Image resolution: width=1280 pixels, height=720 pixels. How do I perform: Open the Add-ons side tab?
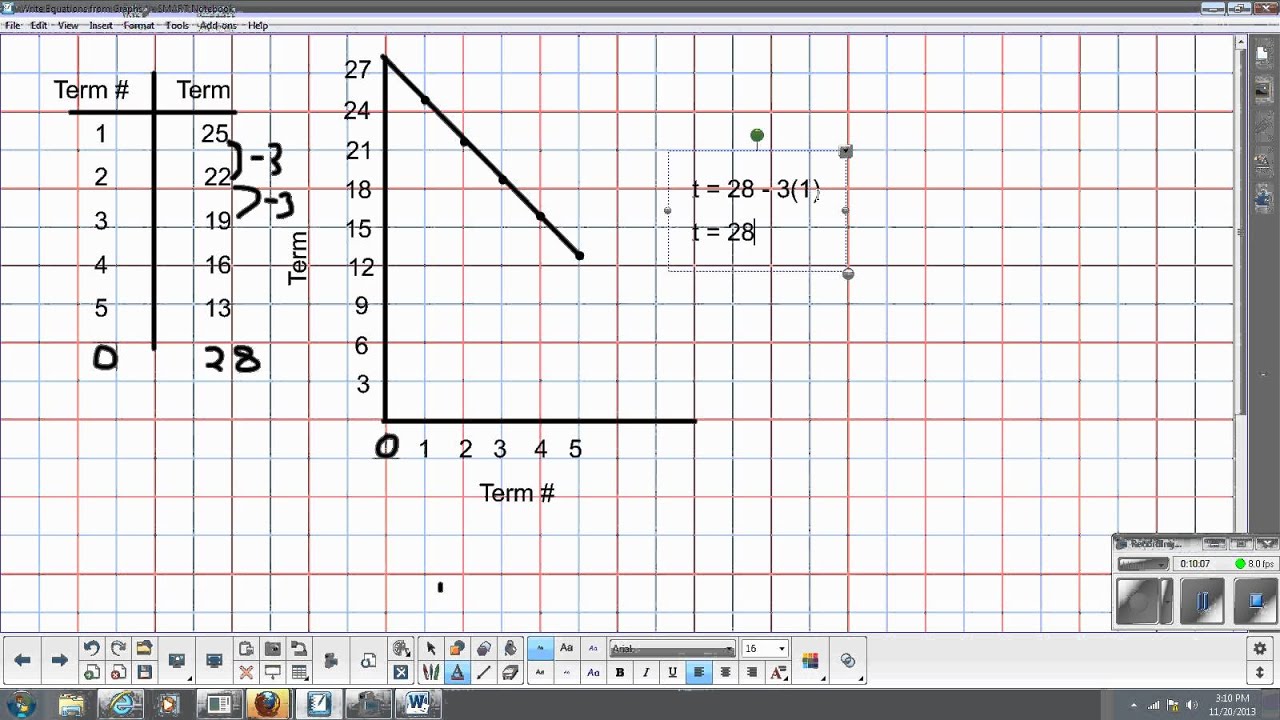pyautogui.click(x=1262, y=197)
